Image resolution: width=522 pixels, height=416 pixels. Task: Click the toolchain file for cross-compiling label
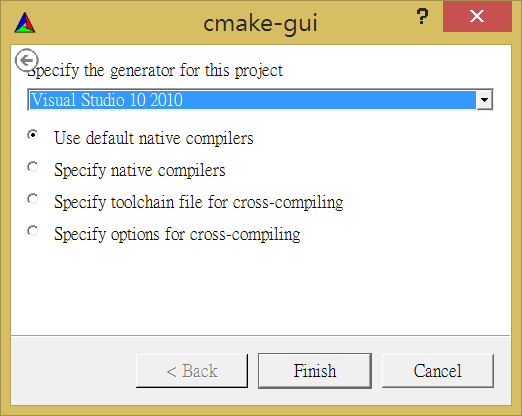point(199,202)
